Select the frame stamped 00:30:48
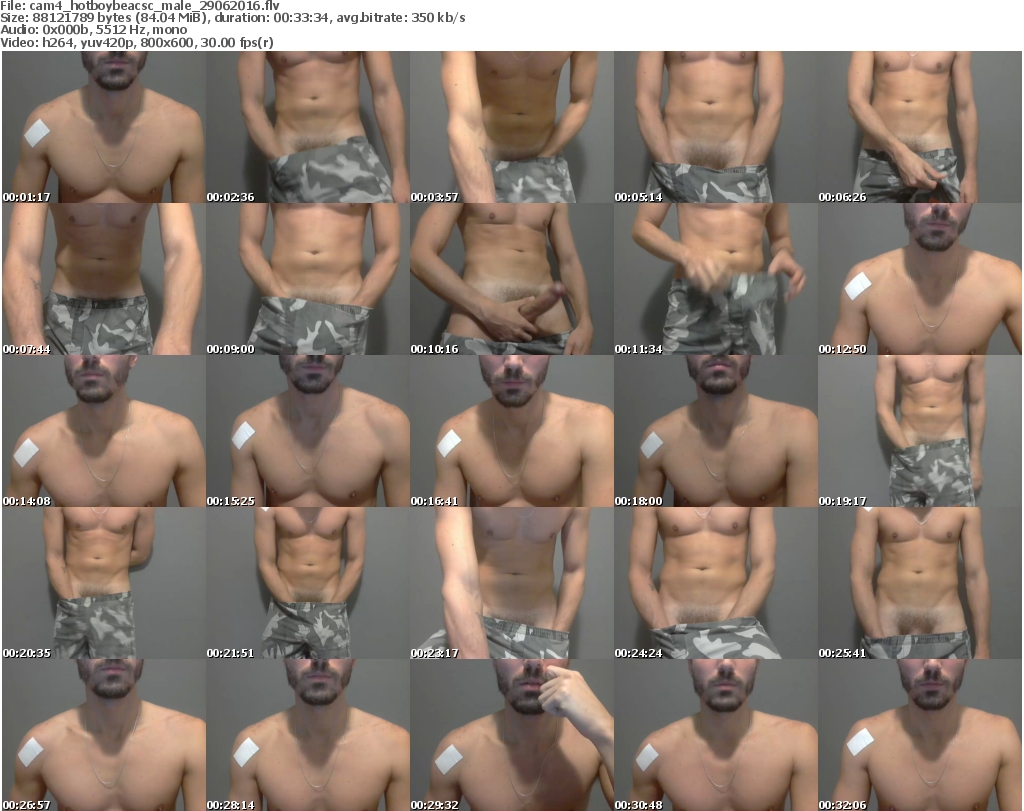The image size is (1024, 811). click(716, 735)
